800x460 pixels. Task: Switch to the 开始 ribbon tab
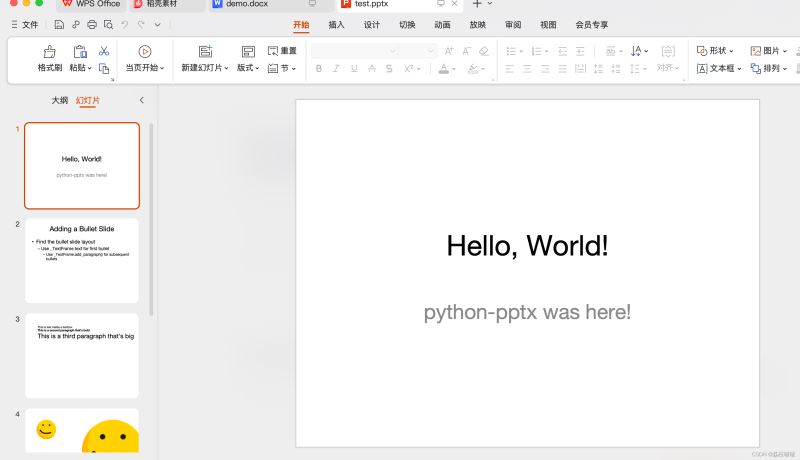pyautogui.click(x=301, y=24)
